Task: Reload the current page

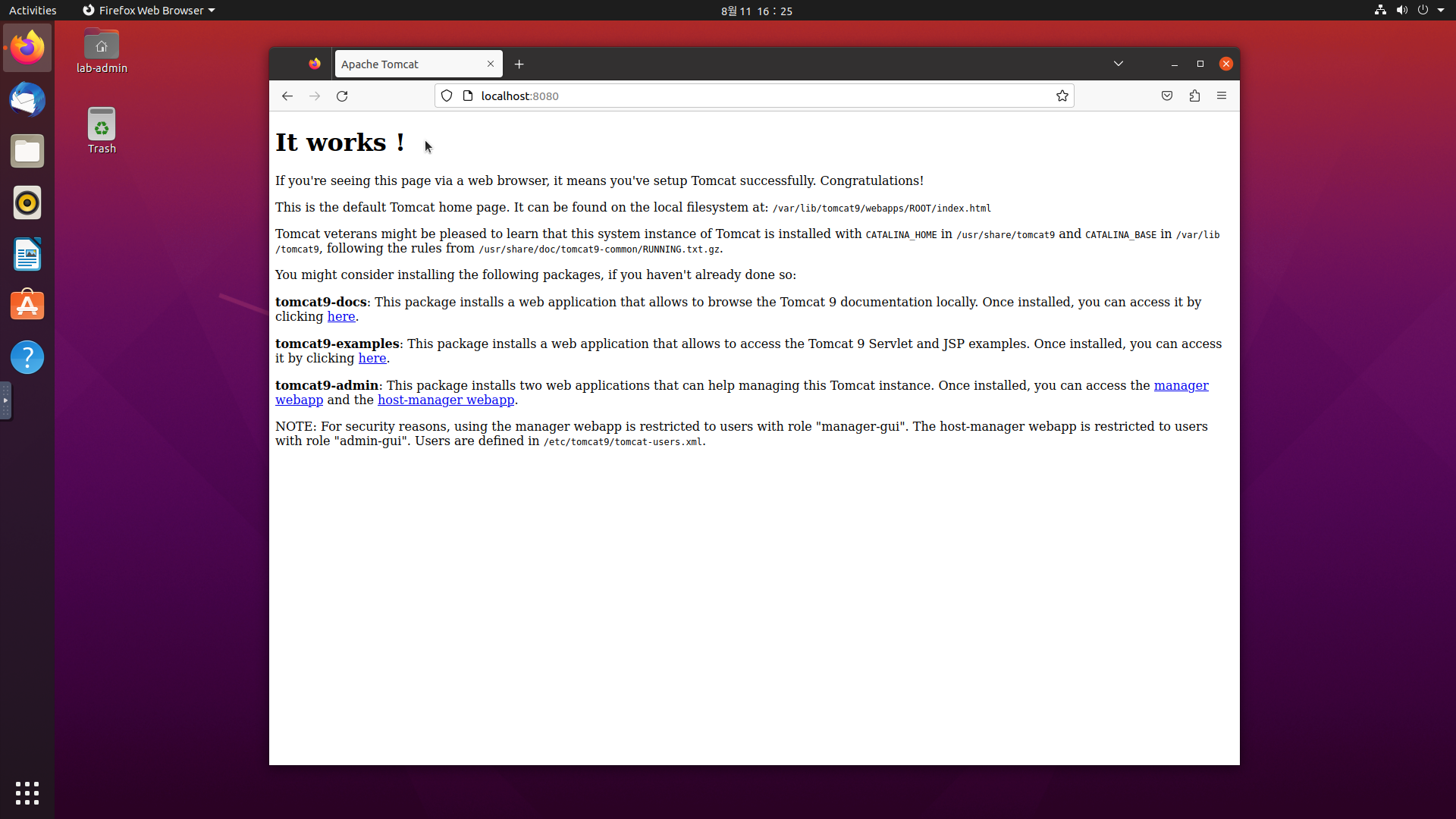Action: 342,96
